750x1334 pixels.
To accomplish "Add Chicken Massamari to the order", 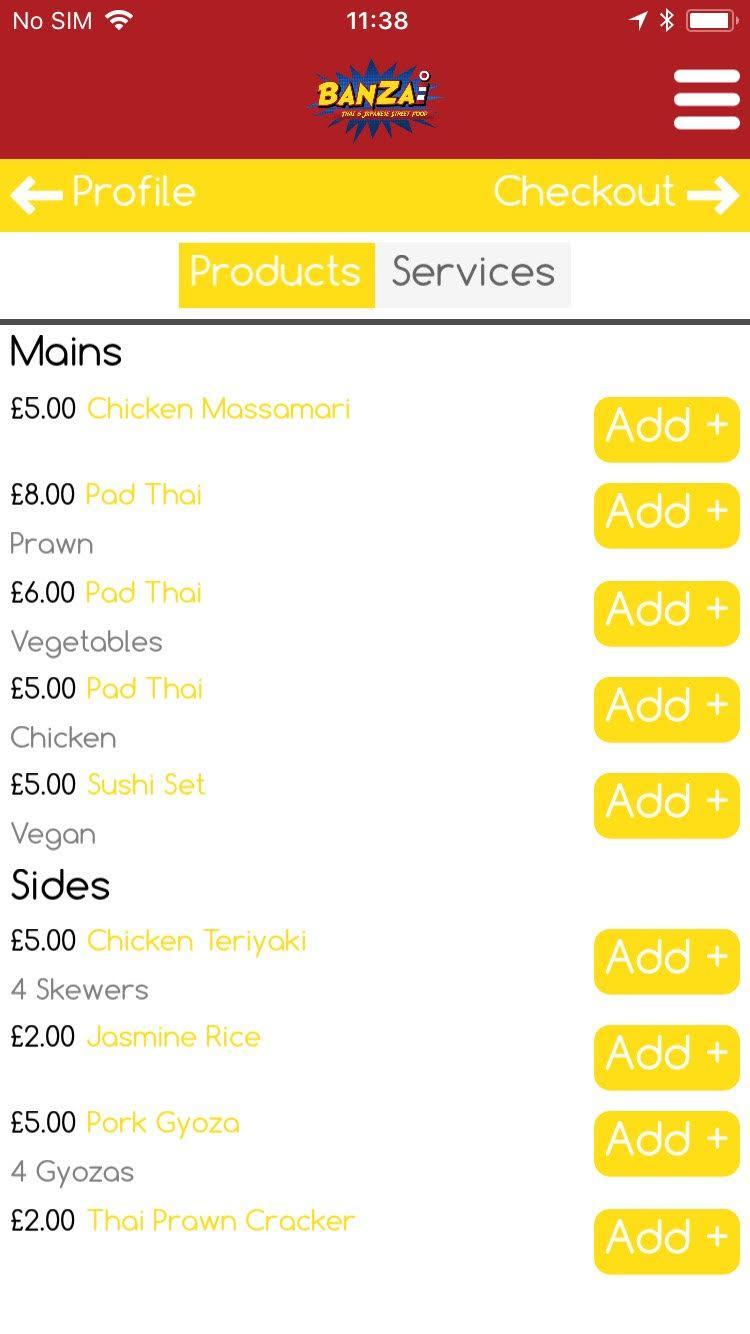I will click(666, 429).
